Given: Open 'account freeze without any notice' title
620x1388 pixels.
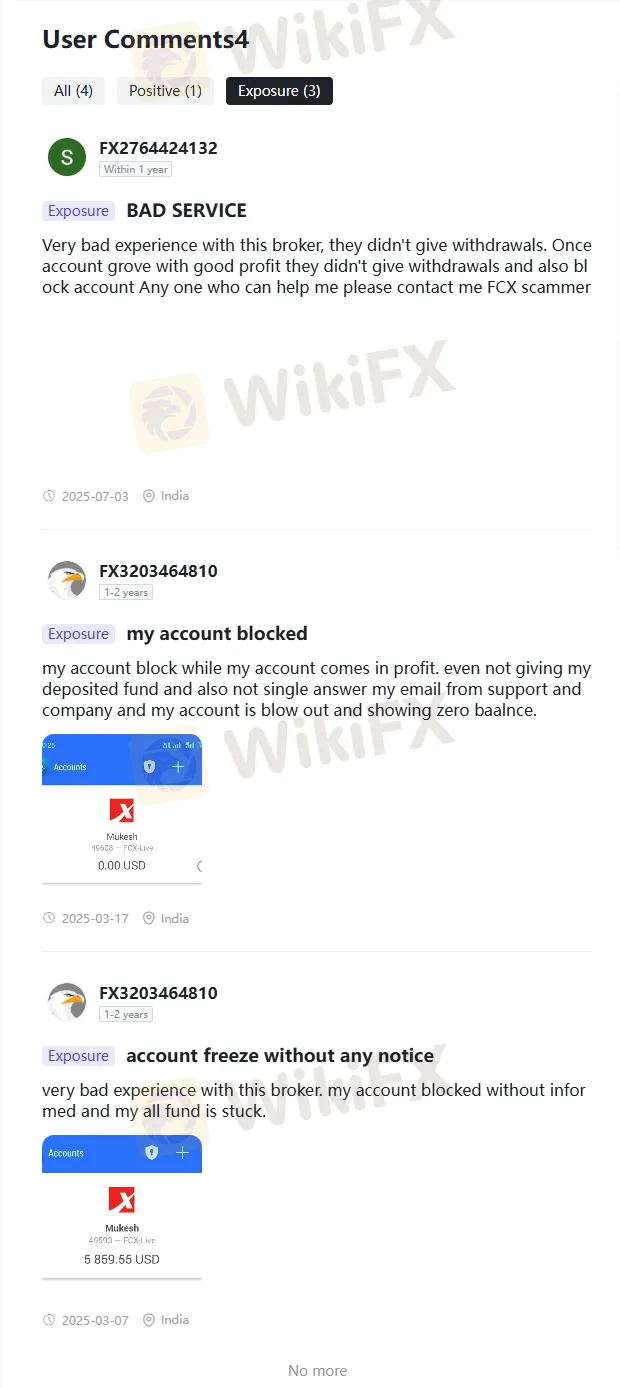Looking at the screenshot, I should coord(280,1056).
